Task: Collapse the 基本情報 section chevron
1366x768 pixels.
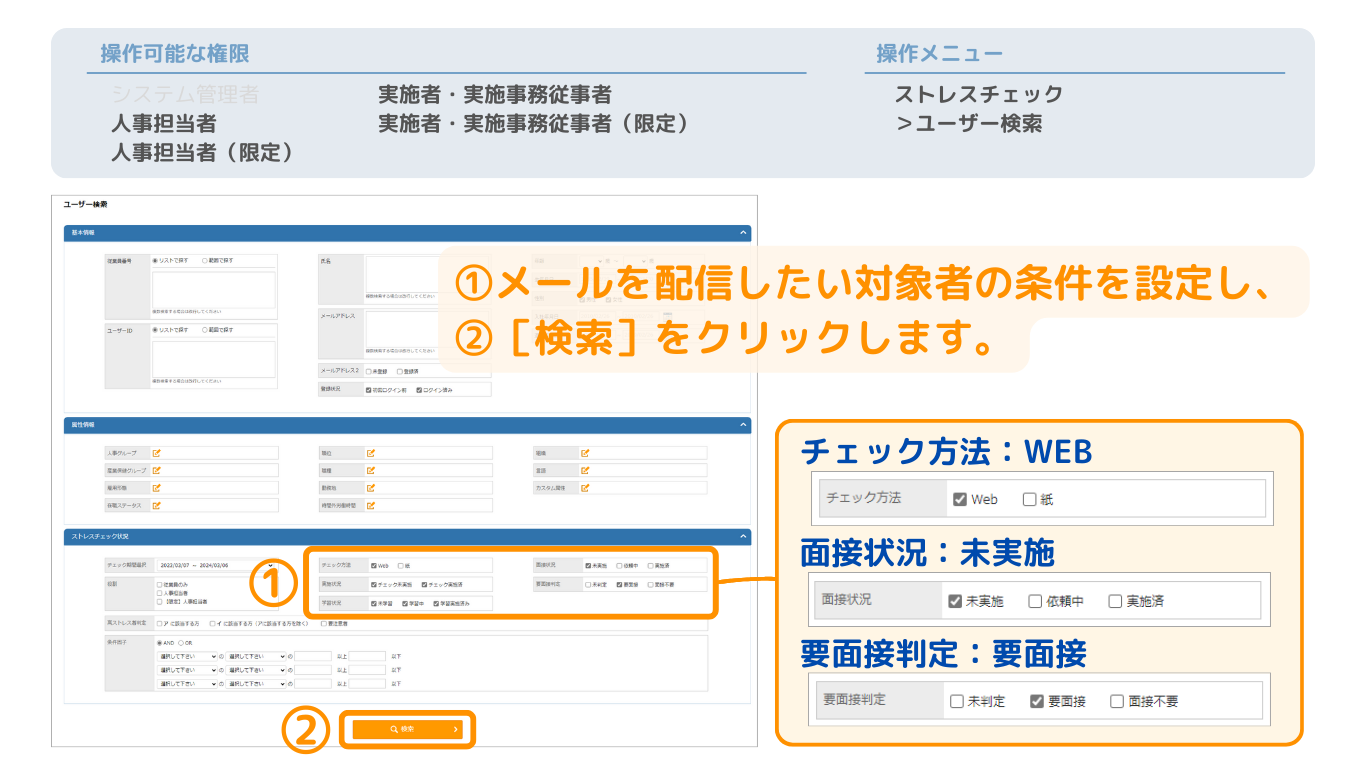Action: 742,233
